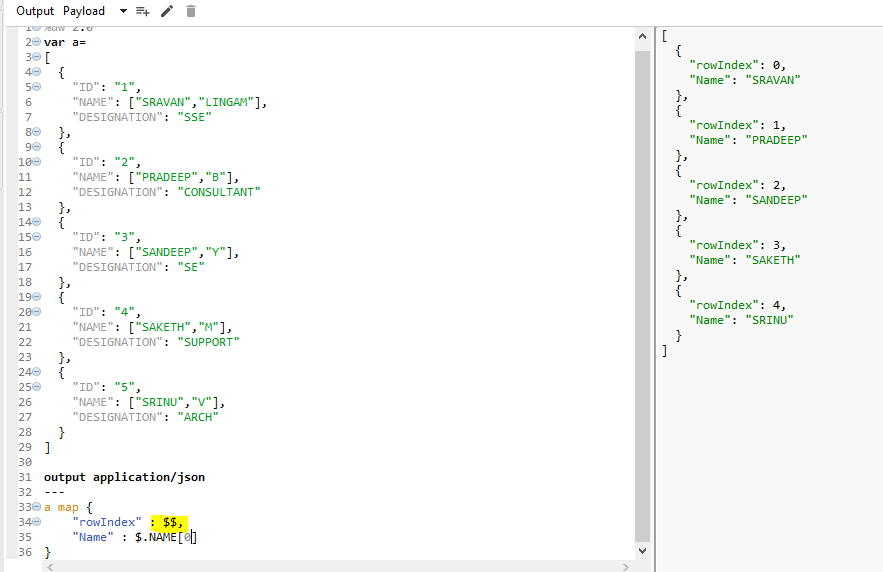Click "rowIndex" key on editor line 34
This screenshot has height=572, width=883.
pos(107,522)
